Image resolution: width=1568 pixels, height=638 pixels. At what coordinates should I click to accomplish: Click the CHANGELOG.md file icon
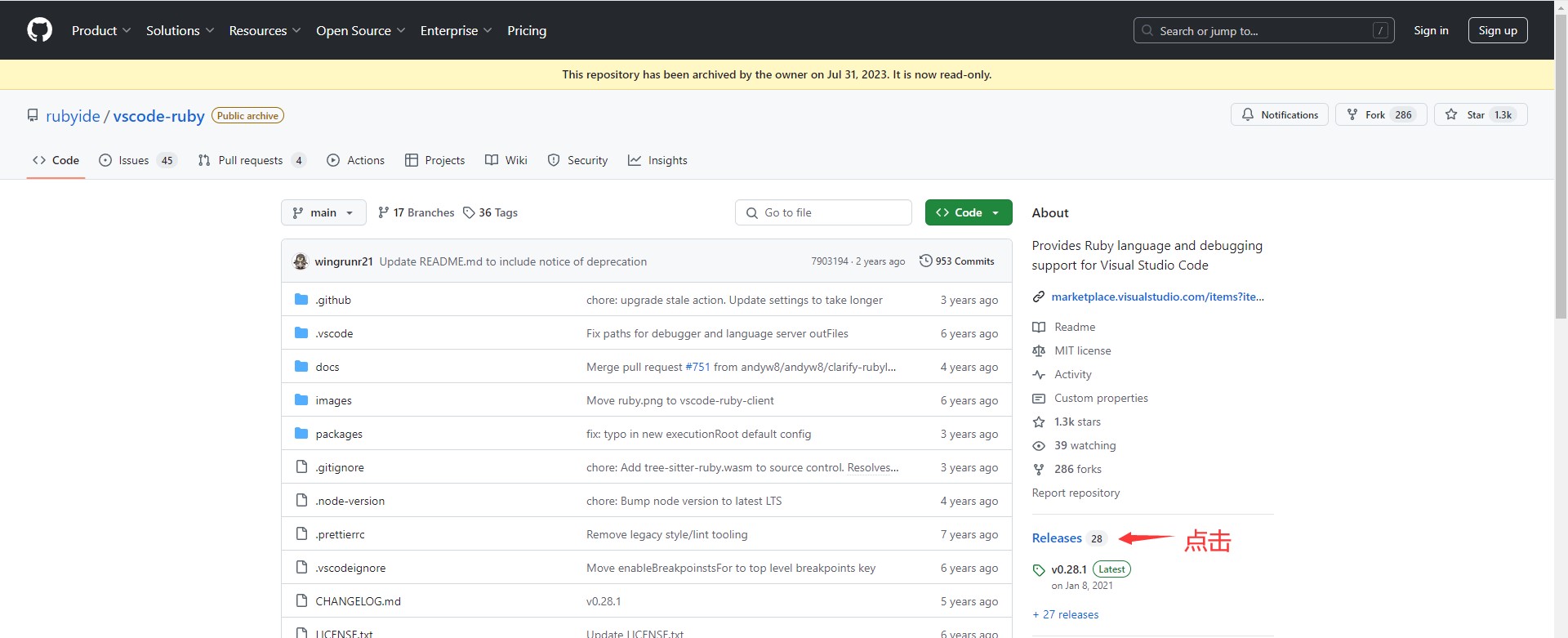coord(301,601)
